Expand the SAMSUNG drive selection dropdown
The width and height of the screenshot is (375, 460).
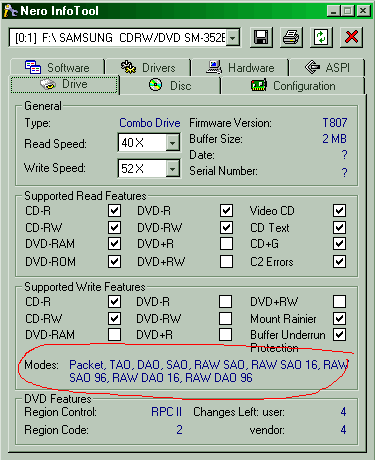pos(233,38)
